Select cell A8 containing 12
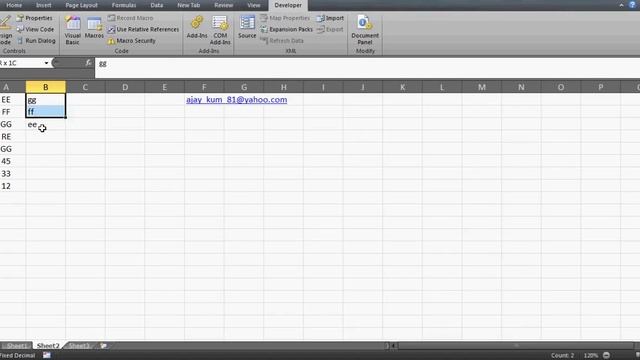This screenshot has height=360, width=640. [13, 186]
